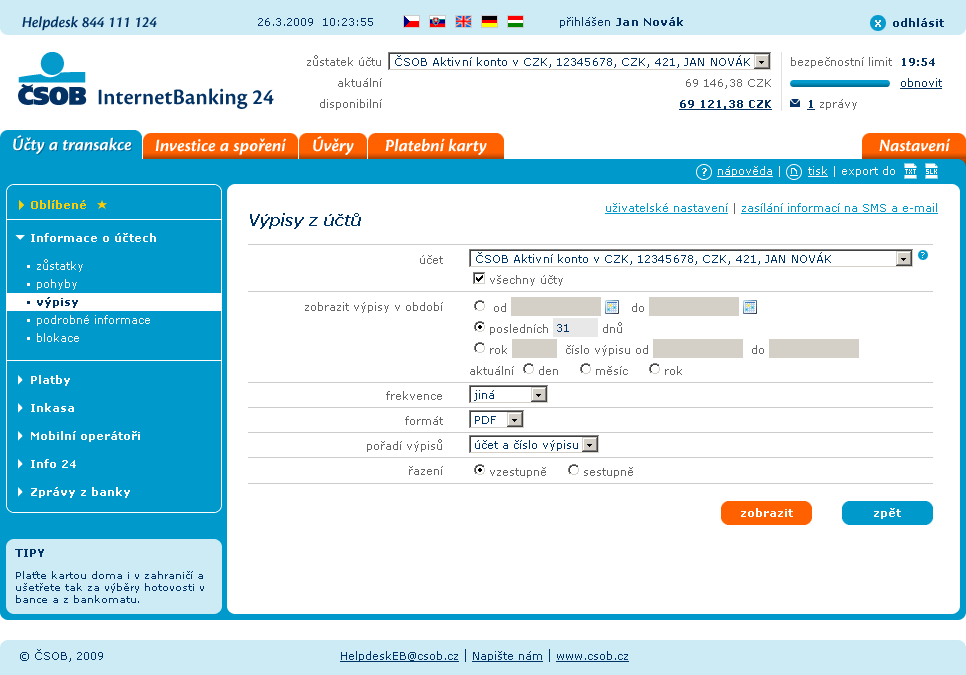966x675 pixels.
Task: Click the help question mark icon in the toolbar
Action: point(704,172)
